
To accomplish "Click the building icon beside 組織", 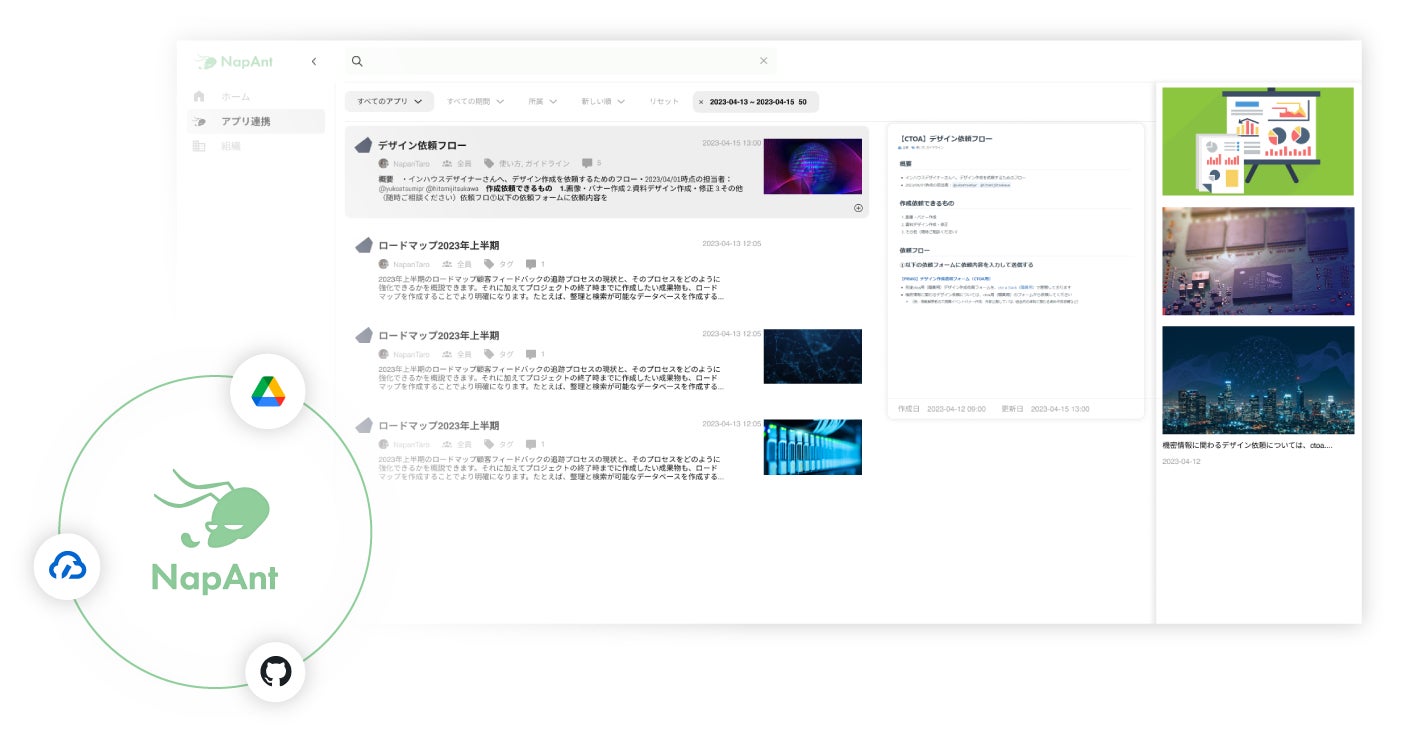I will (x=199, y=146).
